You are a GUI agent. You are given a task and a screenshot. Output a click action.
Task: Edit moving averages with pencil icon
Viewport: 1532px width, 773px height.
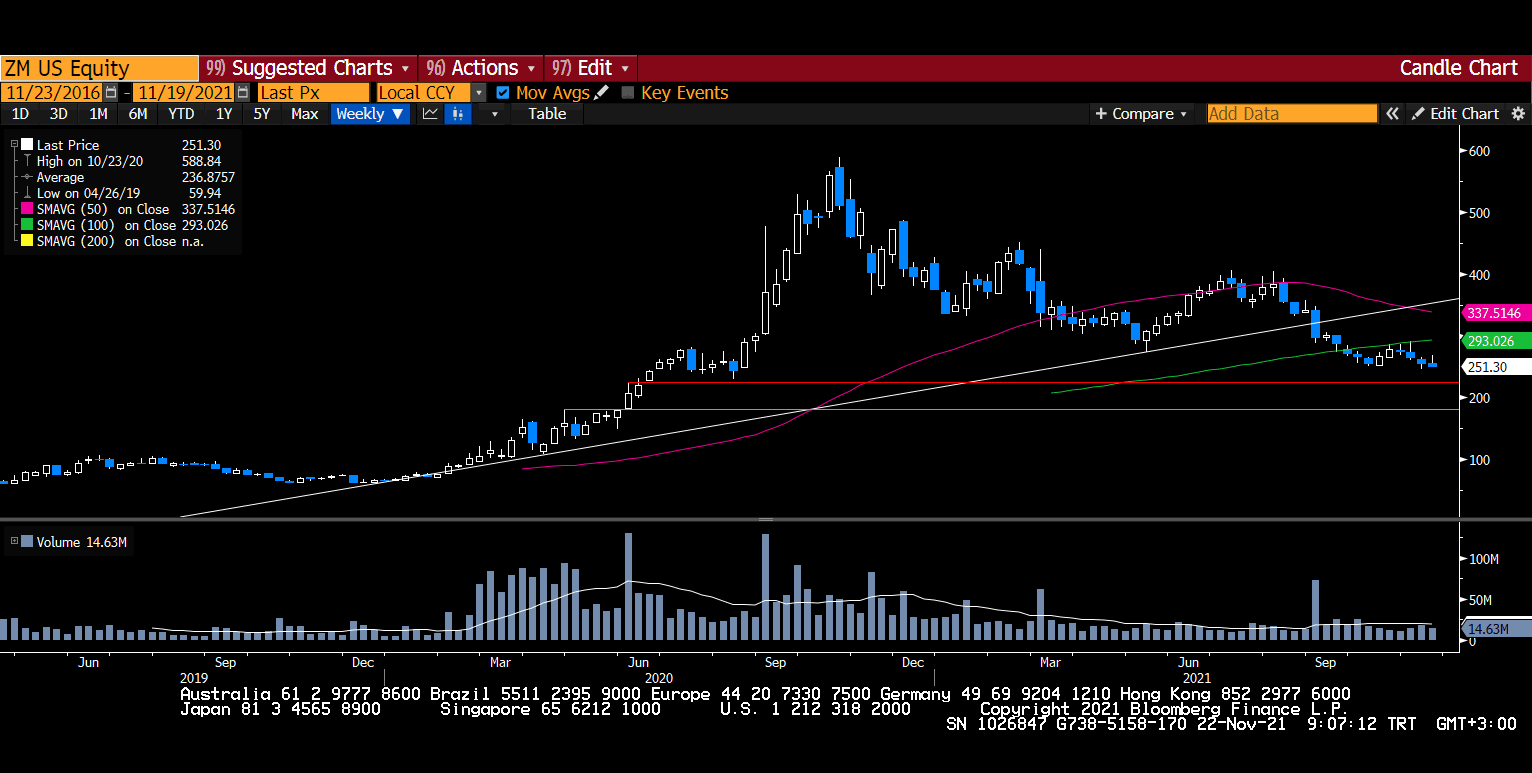coord(601,92)
